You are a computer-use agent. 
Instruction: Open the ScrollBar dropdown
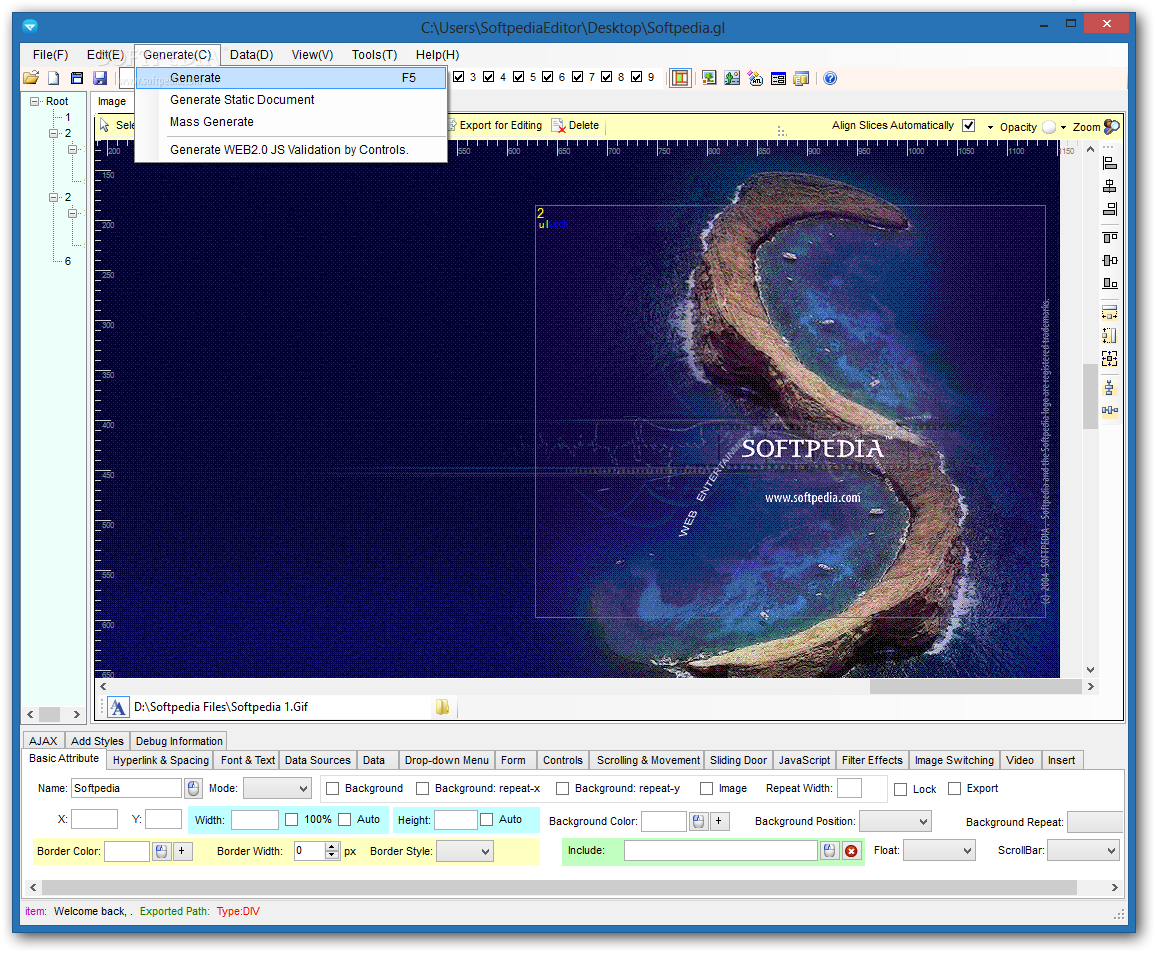coord(1083,851)
